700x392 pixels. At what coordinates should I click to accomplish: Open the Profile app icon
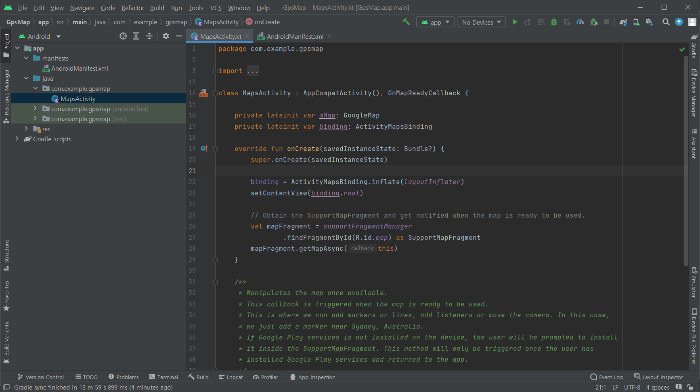580,22
